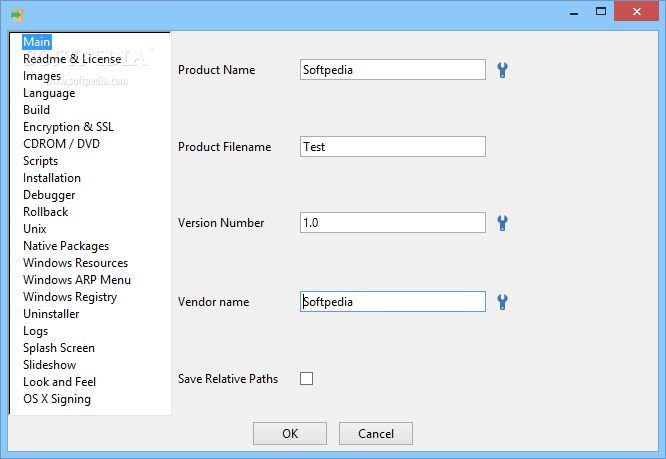The image size is (666, 459).
Task: Click the OK button
Action: click(290, 434)
